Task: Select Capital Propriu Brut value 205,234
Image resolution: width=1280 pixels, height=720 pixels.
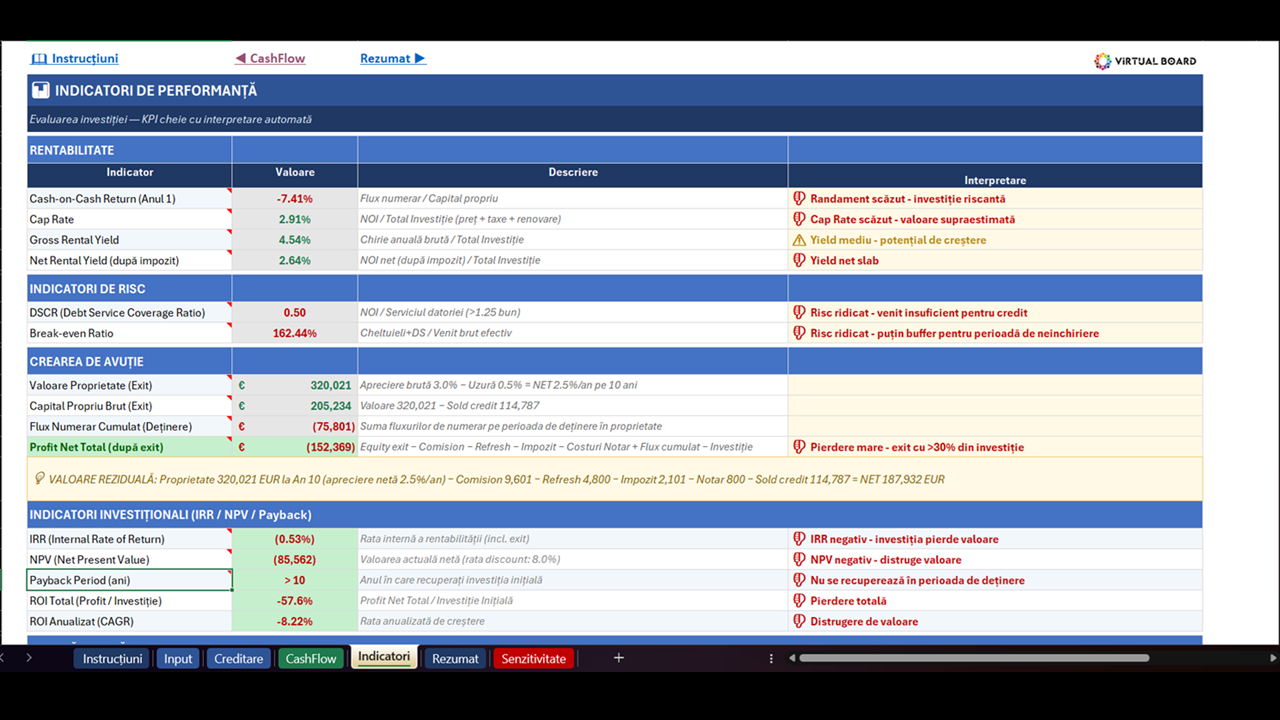Action: (x=295, y=406)
